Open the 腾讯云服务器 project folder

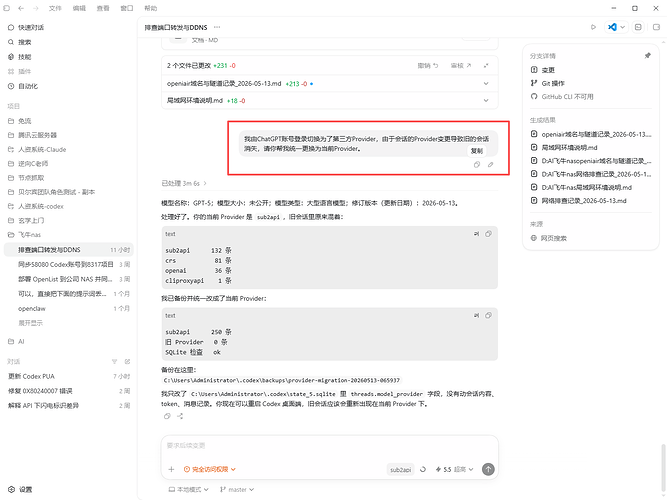point(68,135)
